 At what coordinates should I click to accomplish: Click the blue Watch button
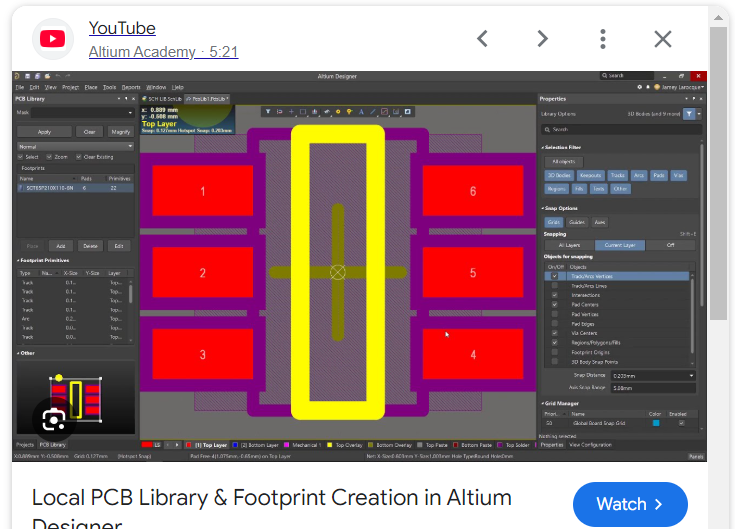[630, 504]
